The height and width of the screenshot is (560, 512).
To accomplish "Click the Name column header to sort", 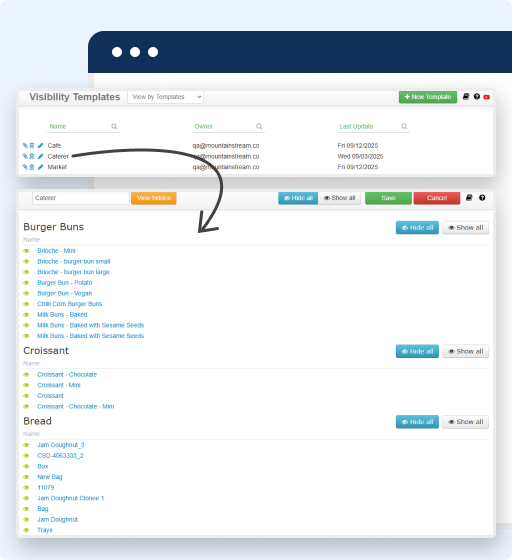I will [x=58, y=126].
